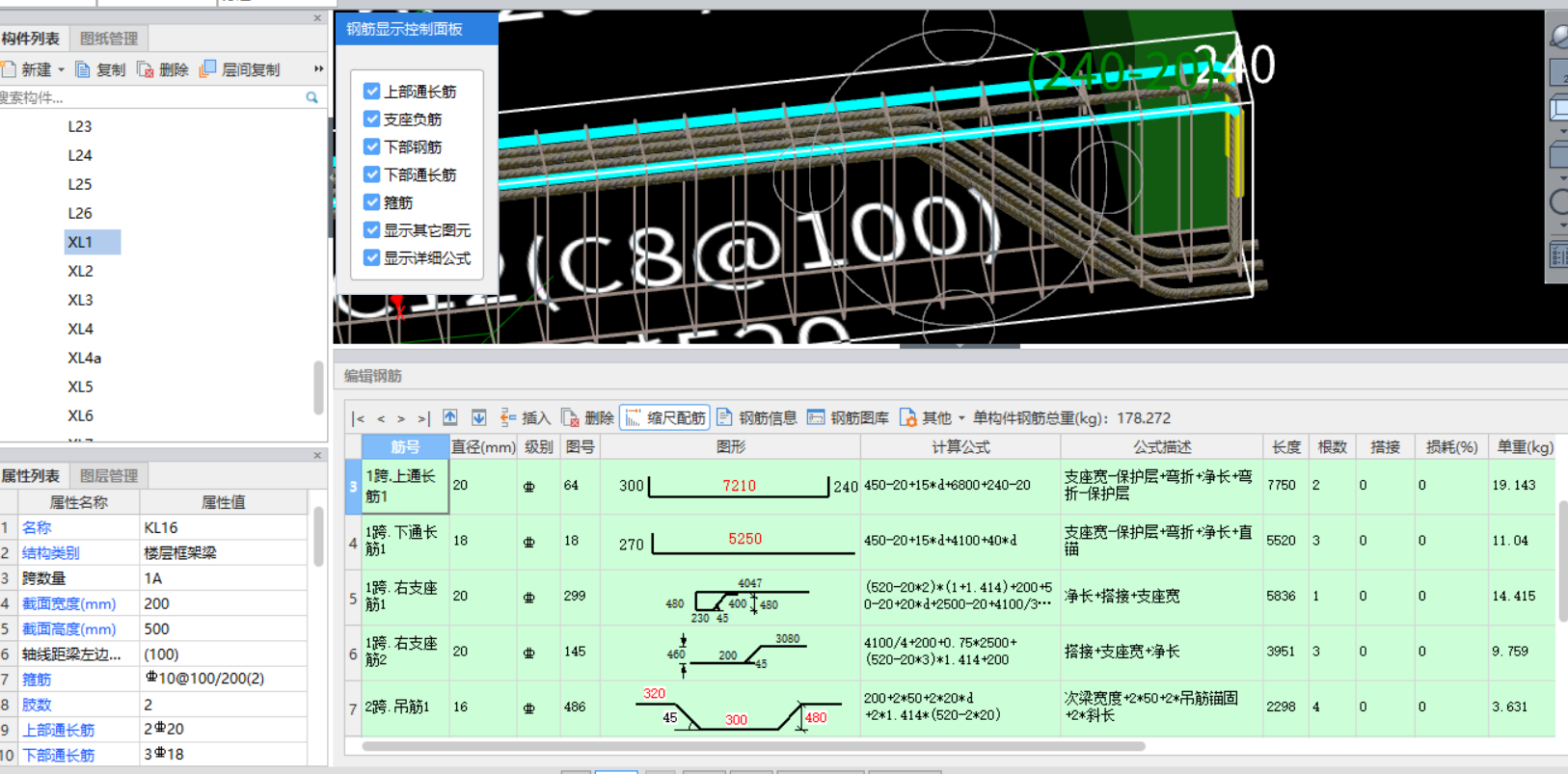
Task: Click the 删除 component button in list toolbar
Action: [x=162, y=69]
